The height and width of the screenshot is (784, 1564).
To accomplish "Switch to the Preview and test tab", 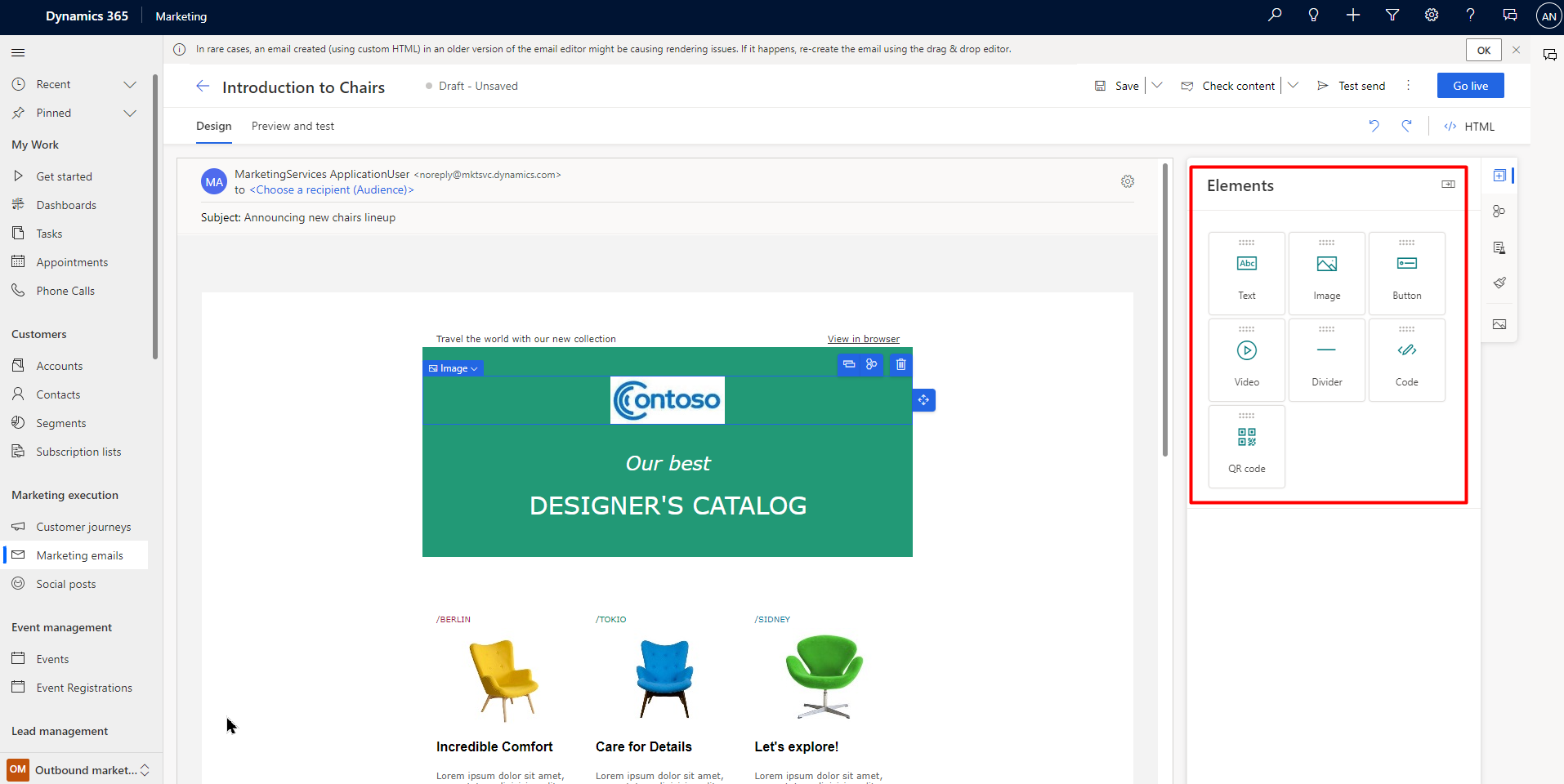I will tap(293, 126).
